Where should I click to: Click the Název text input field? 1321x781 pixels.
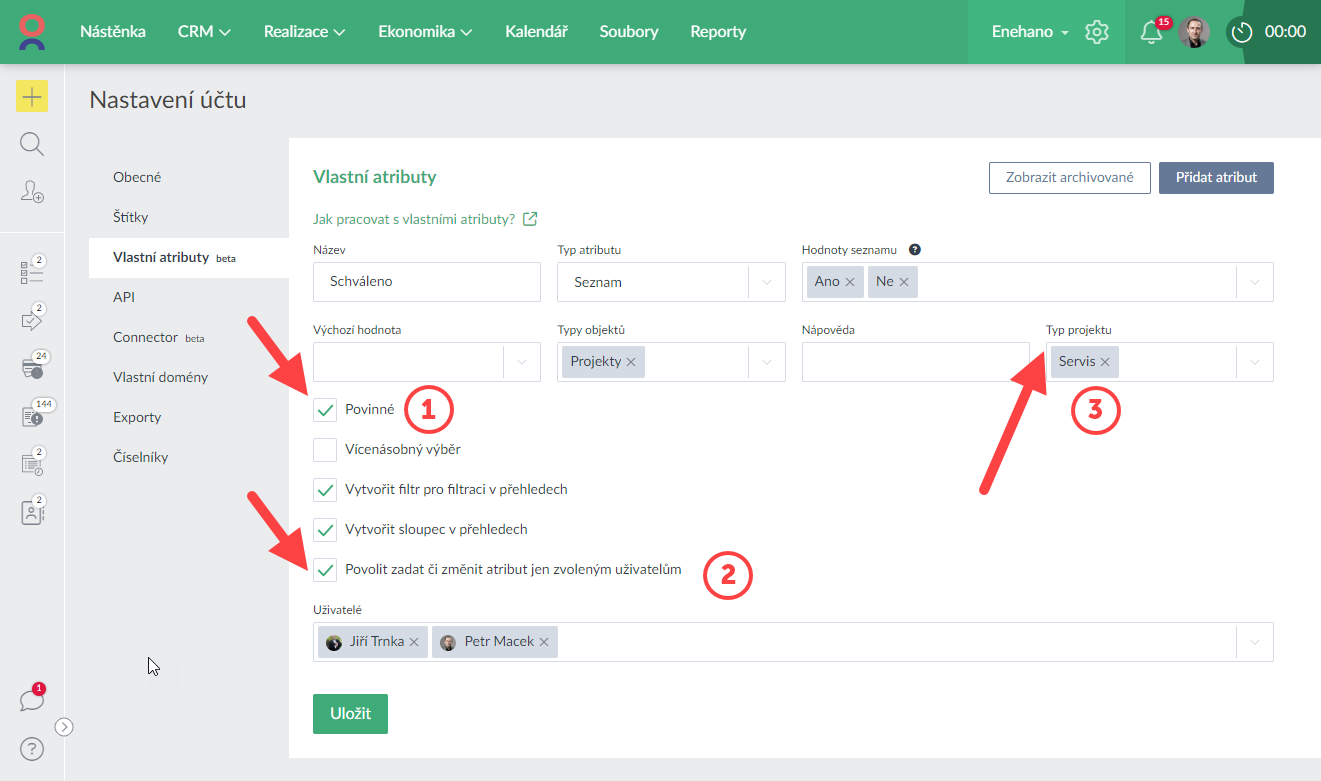click(x=427, y=282)
